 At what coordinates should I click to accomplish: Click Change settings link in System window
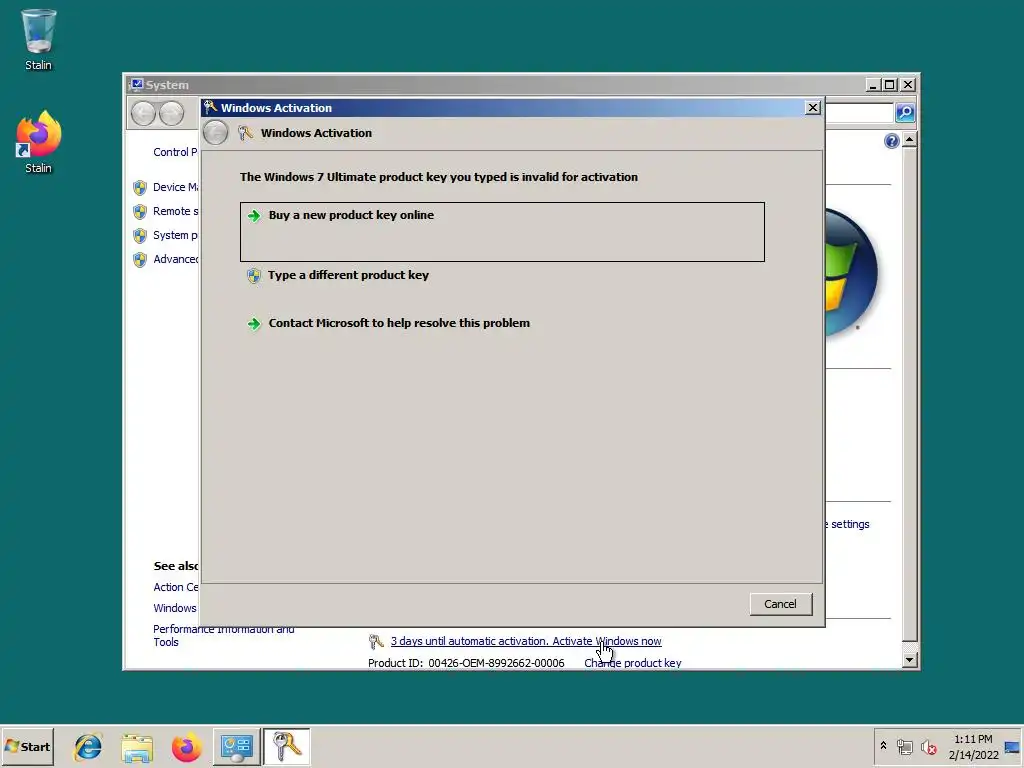coord(850,524)
